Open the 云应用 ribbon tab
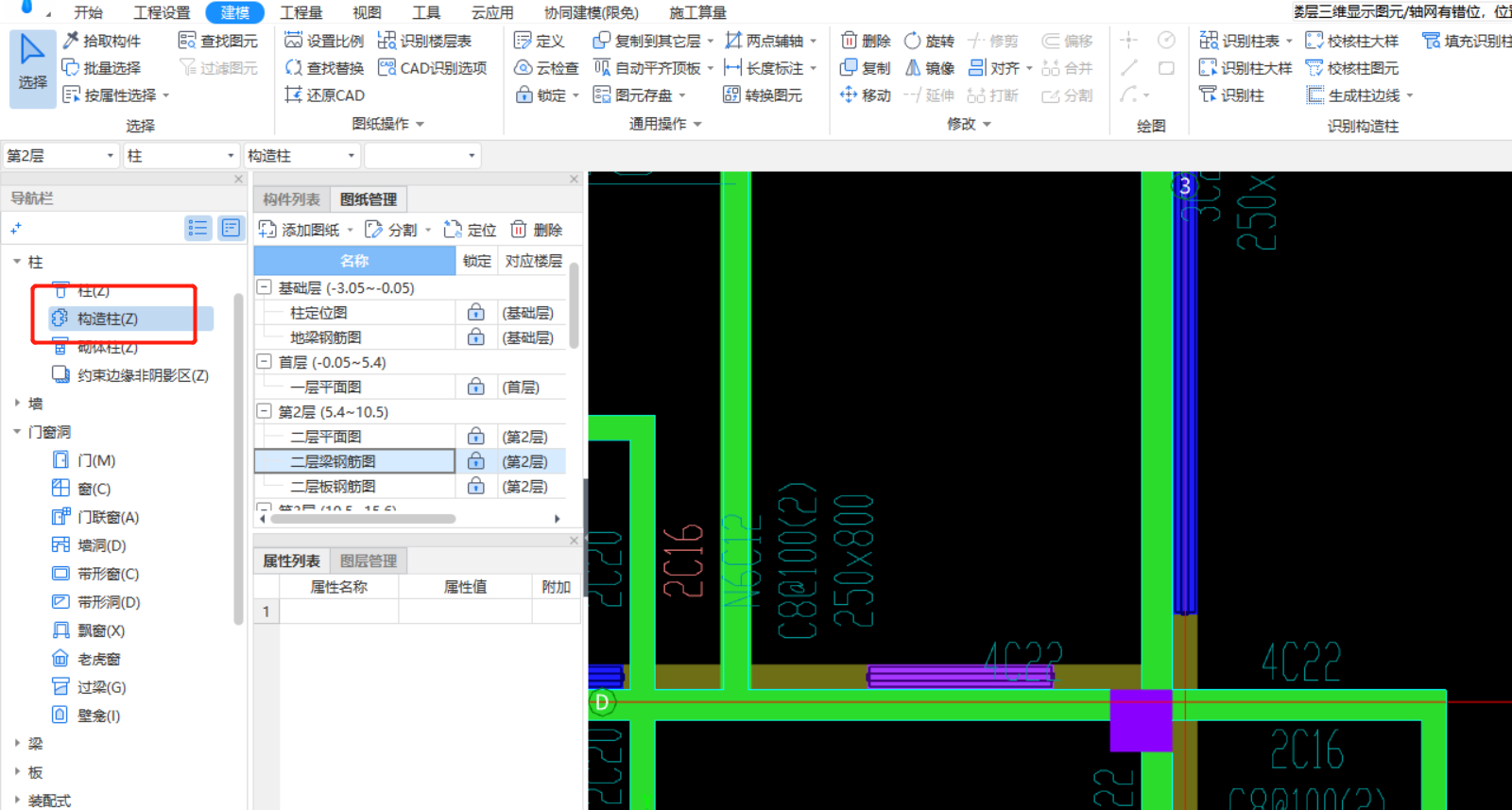 [x=492, y=12]
